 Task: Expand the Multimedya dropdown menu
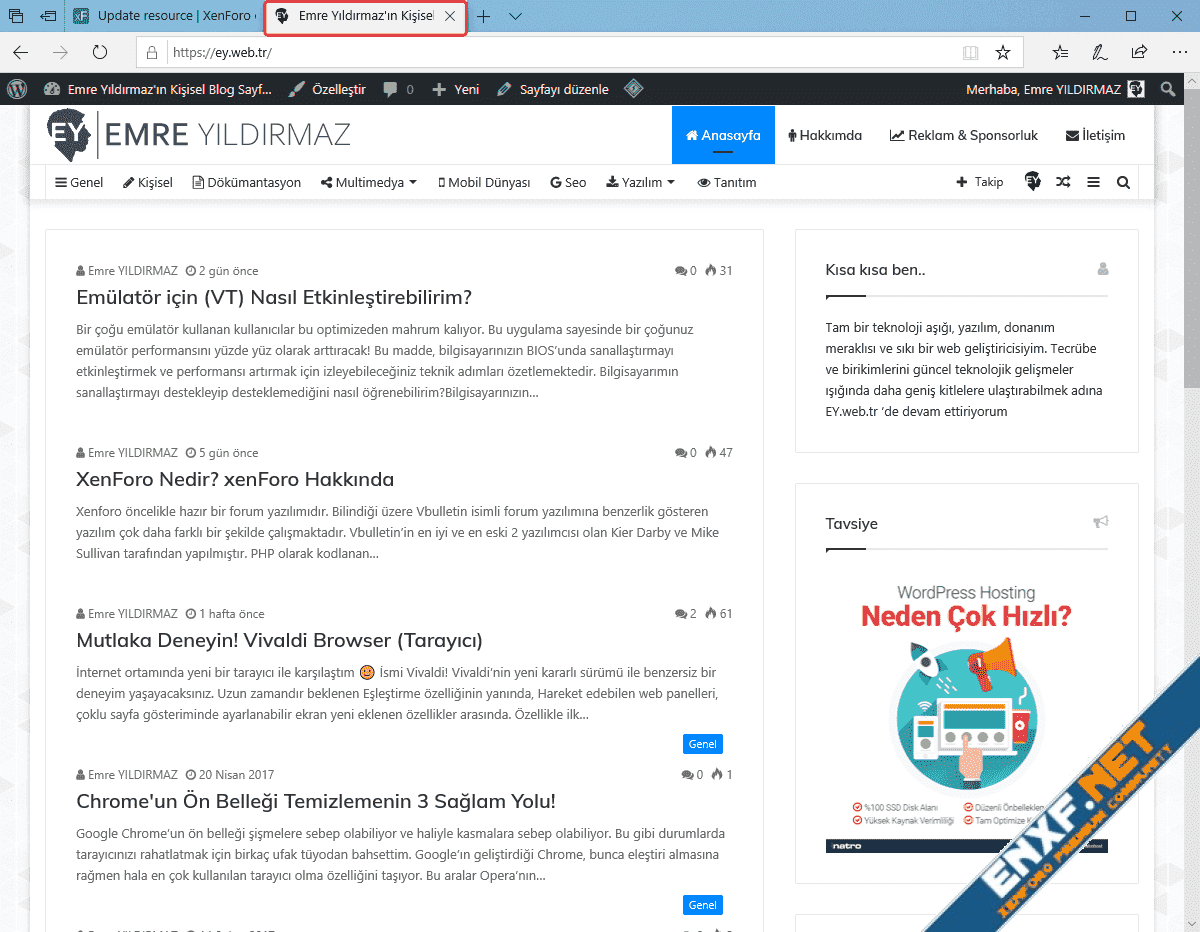pos(368,182)
